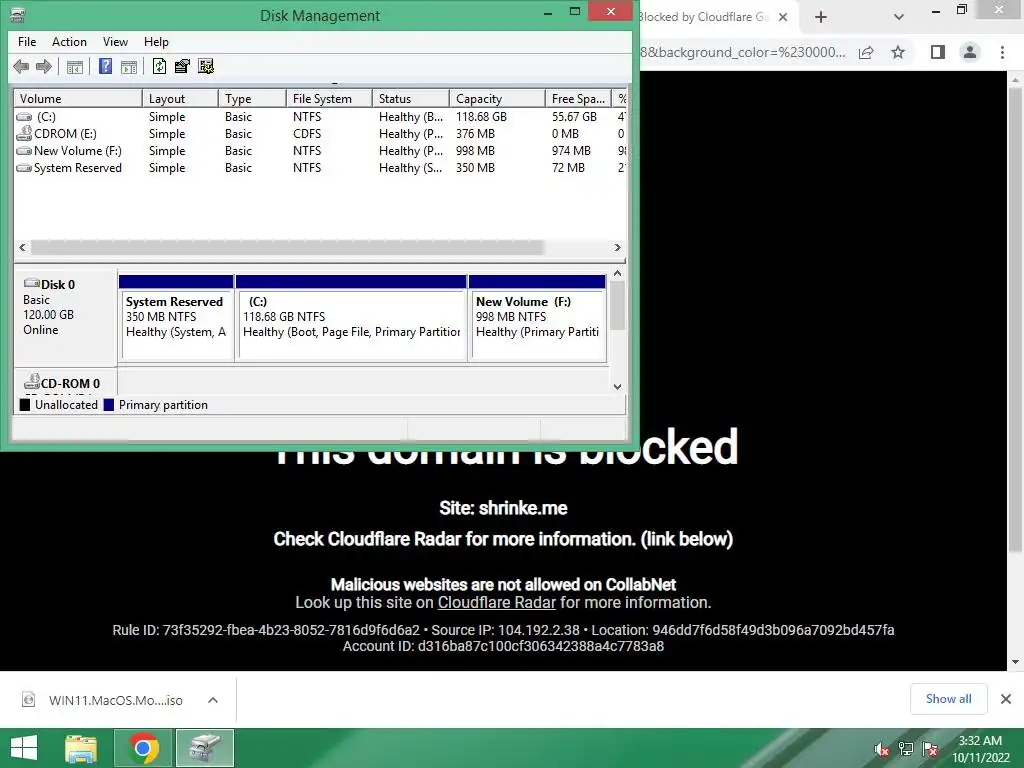Image resolution: width=1024 pixels, height=768 pixels.
Task: Open the Windows Start button
Action: click(x=24, y=748)
